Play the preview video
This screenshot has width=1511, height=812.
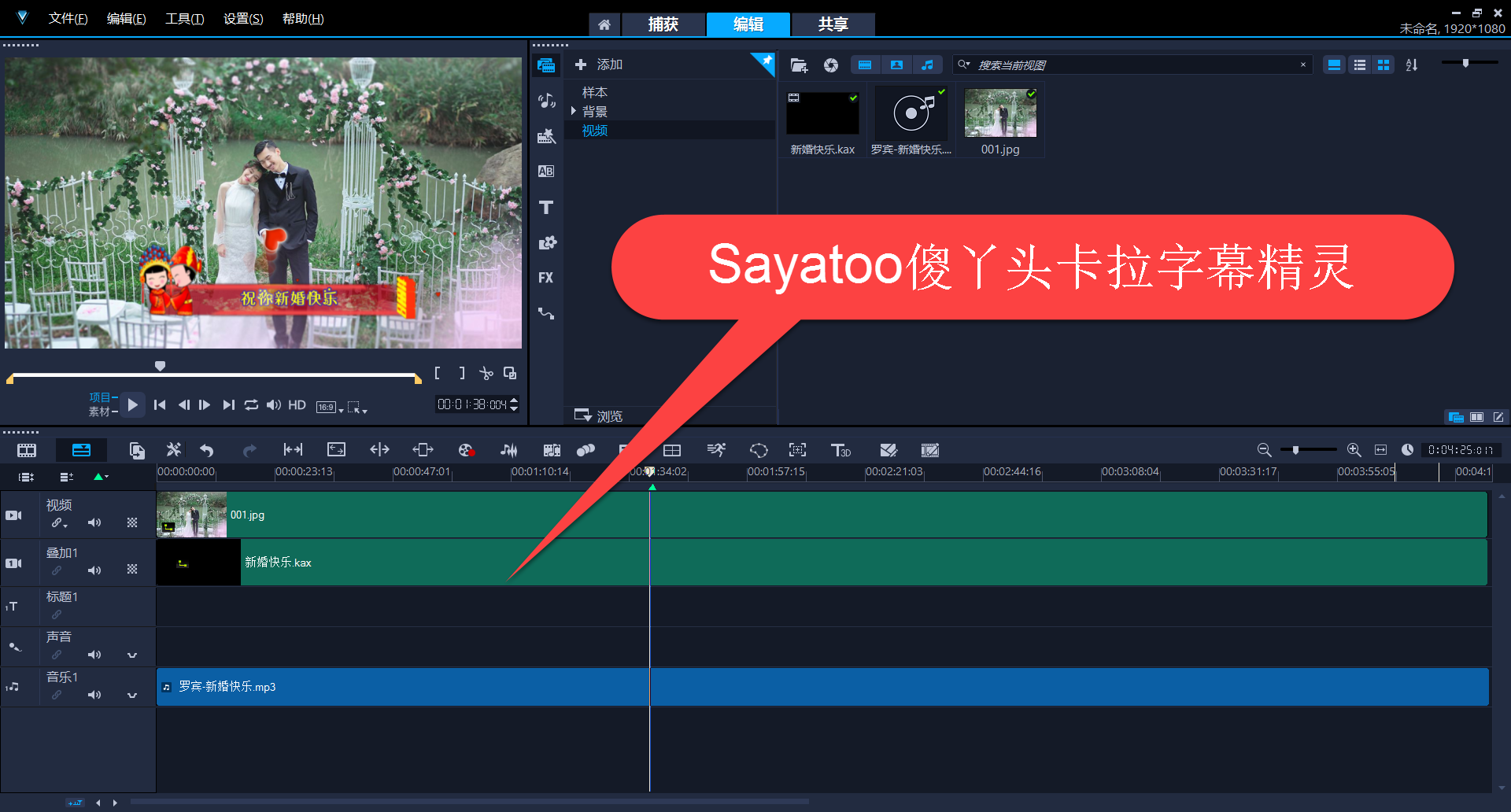(132, 404)
